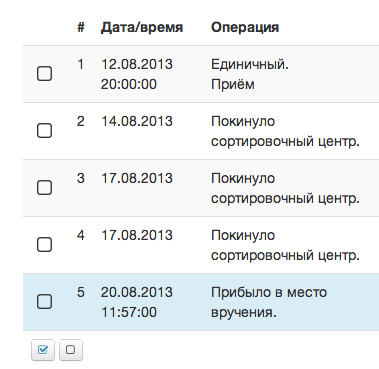Click the Операция column header
This screenshot has width=379, height=369.
click(245, 27)
